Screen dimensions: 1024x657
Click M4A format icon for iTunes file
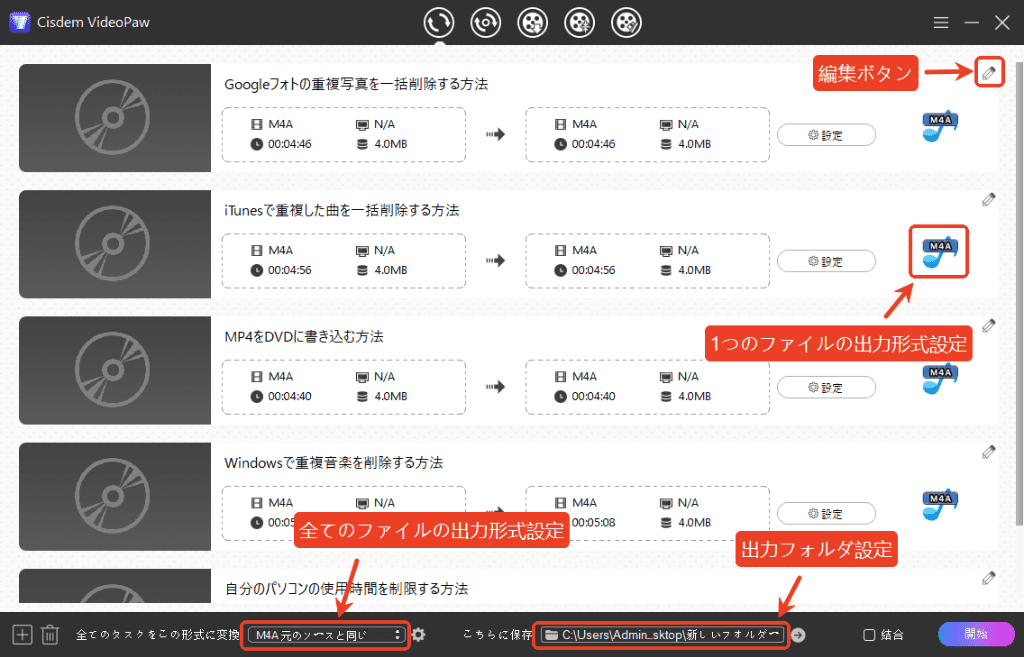(x=939, y=251)
